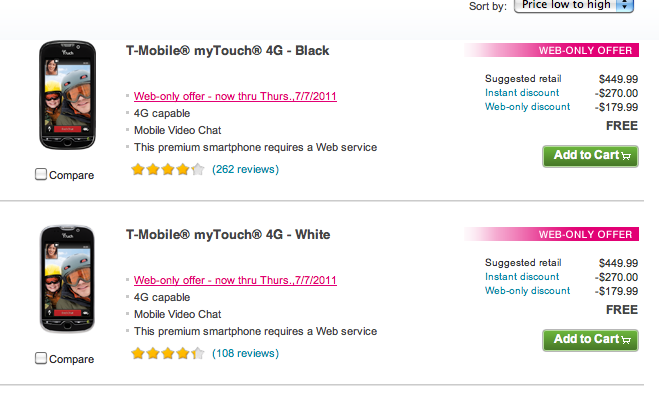The height and width of the screenshot is (399, 659).
Task: Check Compare for myTouch 4G Black
Action: coord(41,174)
